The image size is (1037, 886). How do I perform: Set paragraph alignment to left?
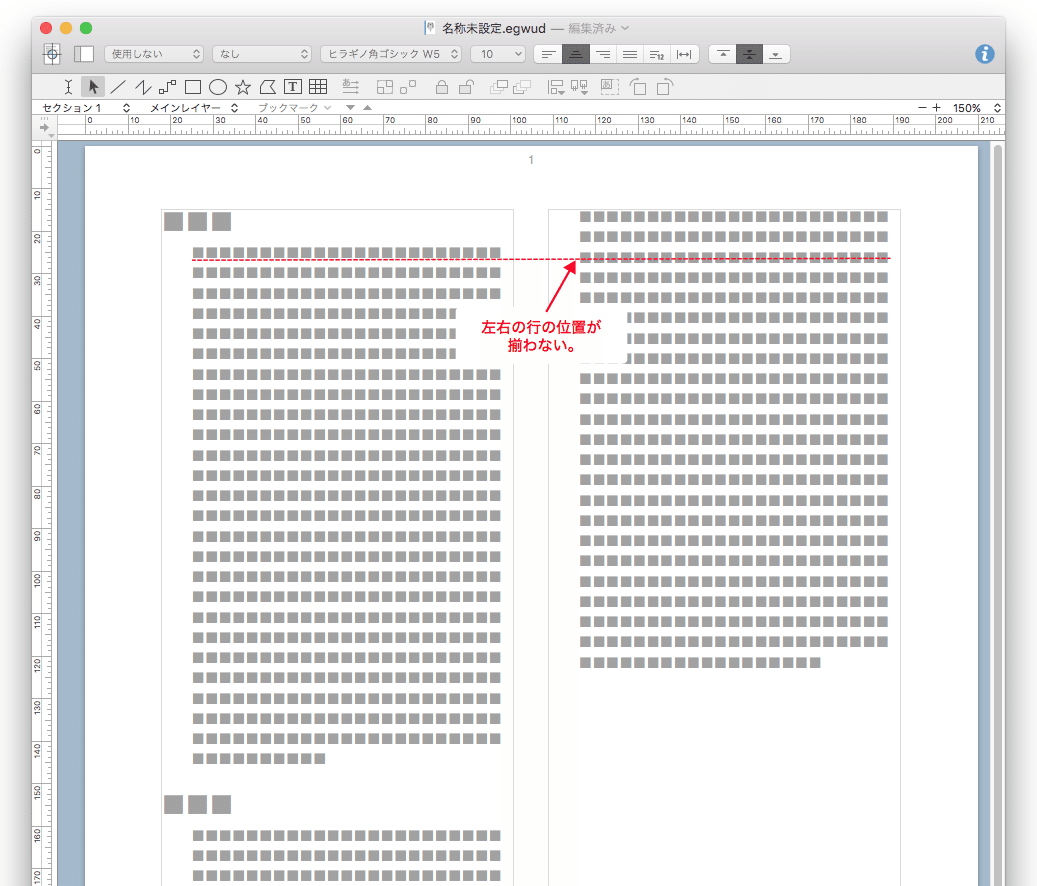(x=548, y=54)
